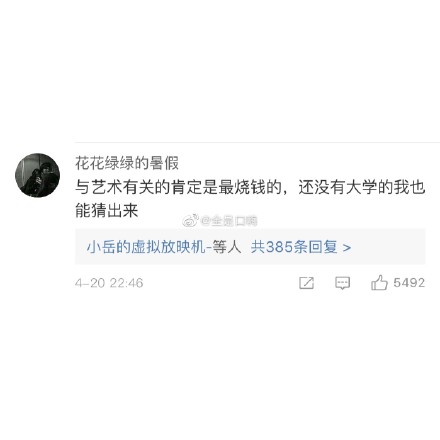
Task: Click the phrase 最烧钱的 in the comment
Action: click(x=250, y=187)
